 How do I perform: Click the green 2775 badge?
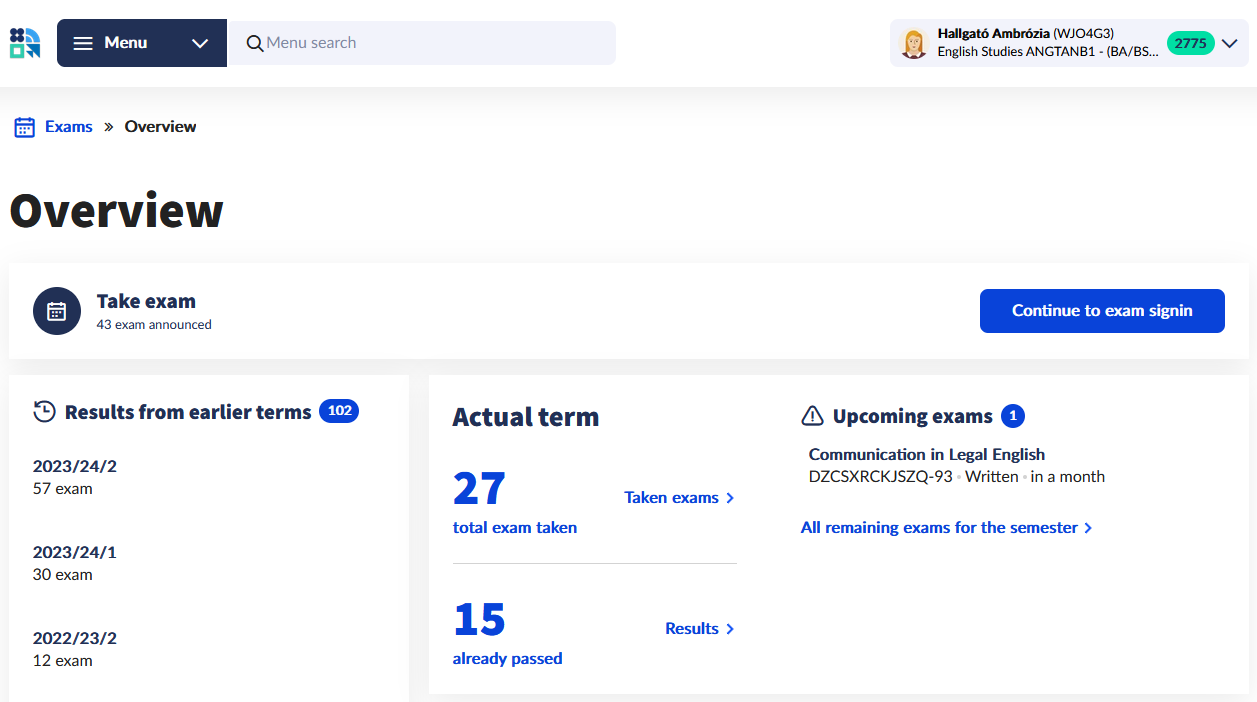(1190, 43)
